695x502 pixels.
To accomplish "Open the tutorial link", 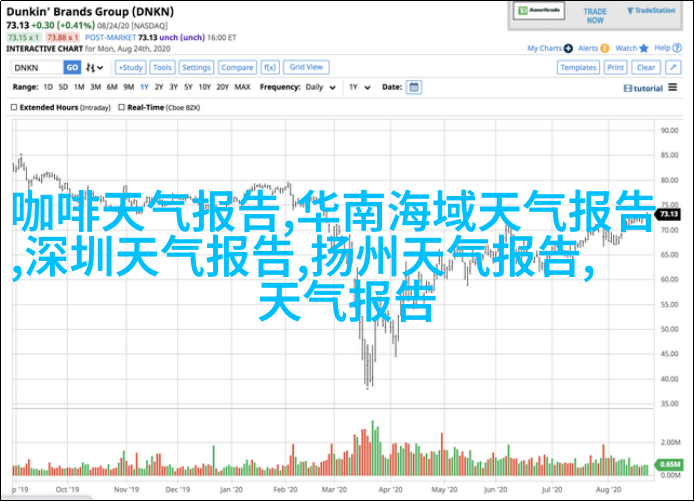I will pos(643,88).
